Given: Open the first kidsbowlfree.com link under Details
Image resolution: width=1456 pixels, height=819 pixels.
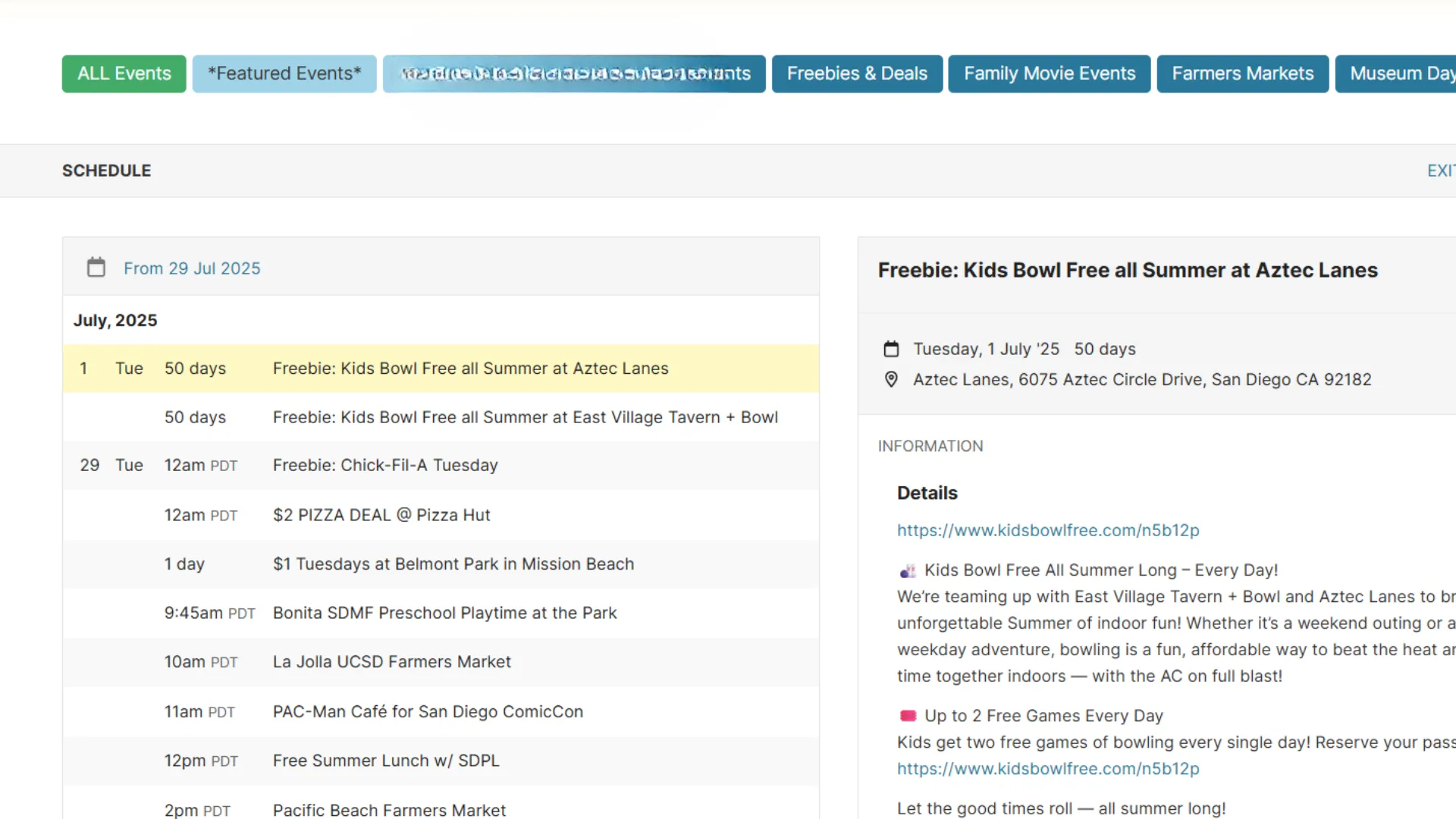Looking at the screenshot, I should pyautogui.click(x=1048, y=530).
